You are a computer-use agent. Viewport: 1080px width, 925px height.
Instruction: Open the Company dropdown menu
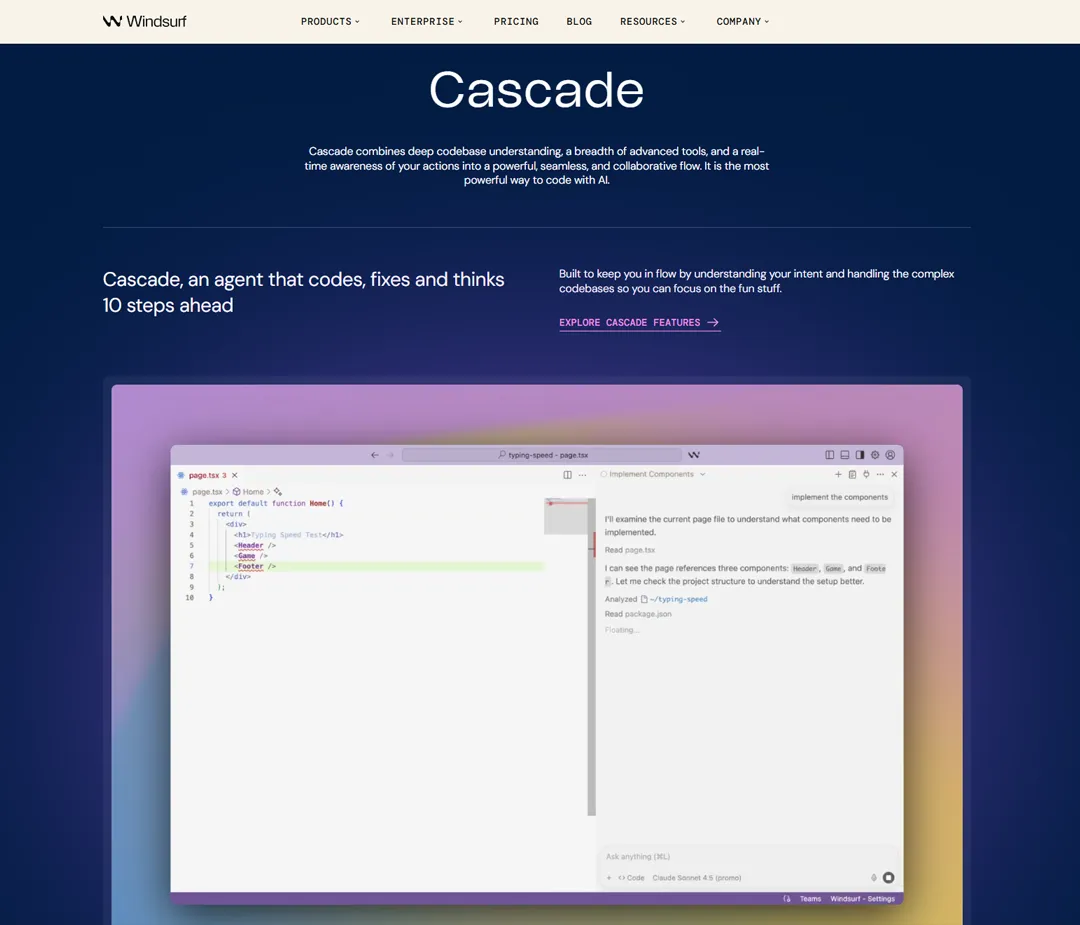pyautogui.click(x=742, y=21)
